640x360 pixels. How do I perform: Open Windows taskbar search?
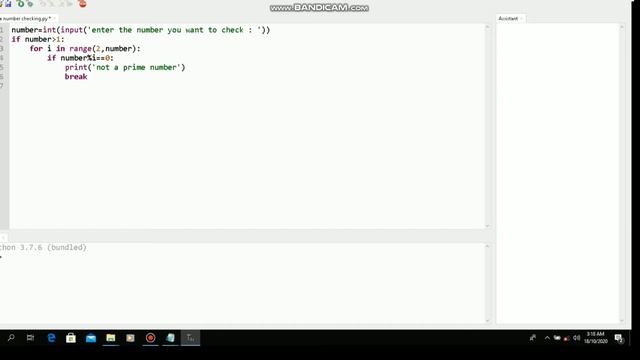pyautogui.click(x=11, y=338)
